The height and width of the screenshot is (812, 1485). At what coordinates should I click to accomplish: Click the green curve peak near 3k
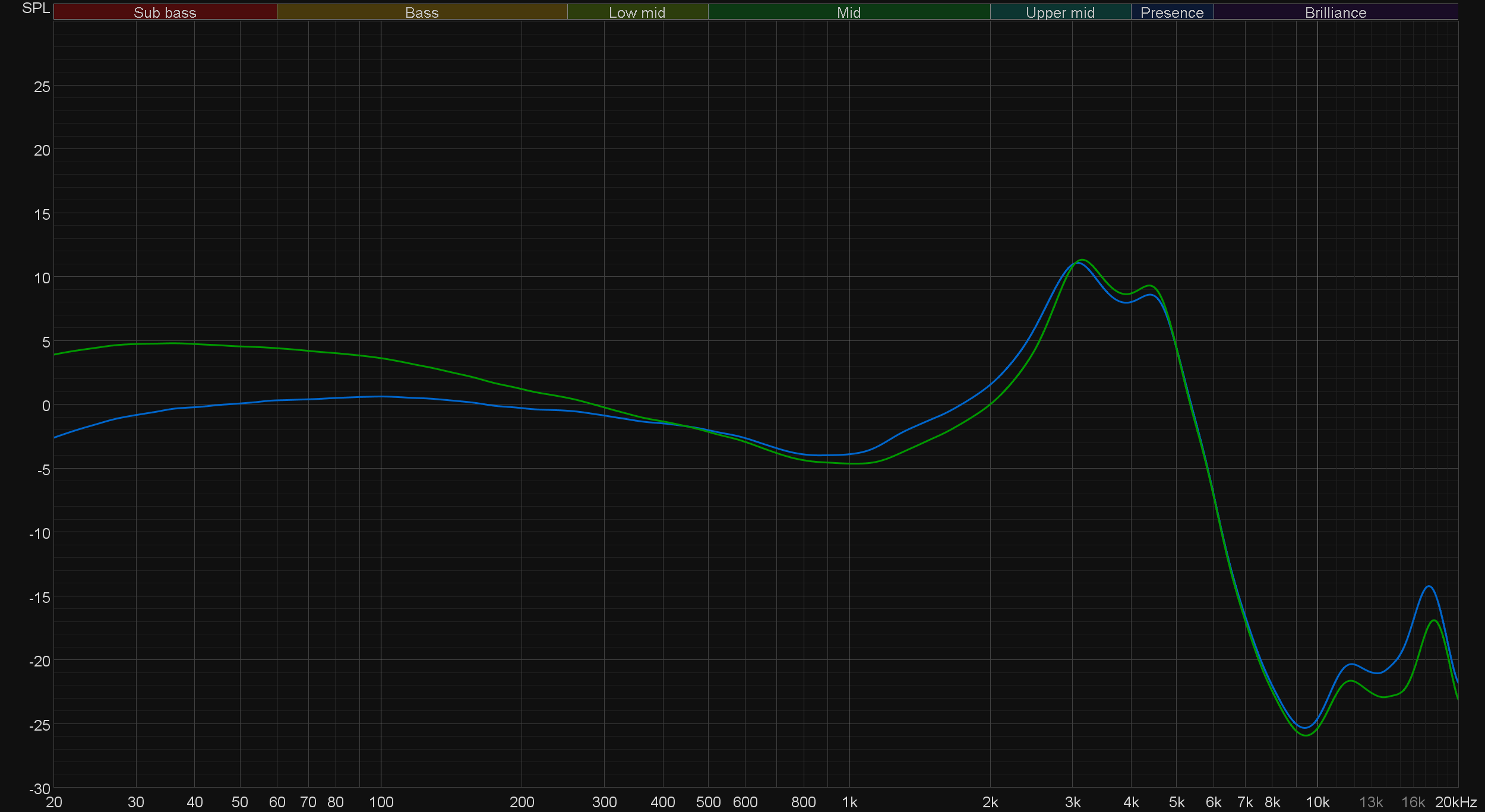tap(1082, 260)
